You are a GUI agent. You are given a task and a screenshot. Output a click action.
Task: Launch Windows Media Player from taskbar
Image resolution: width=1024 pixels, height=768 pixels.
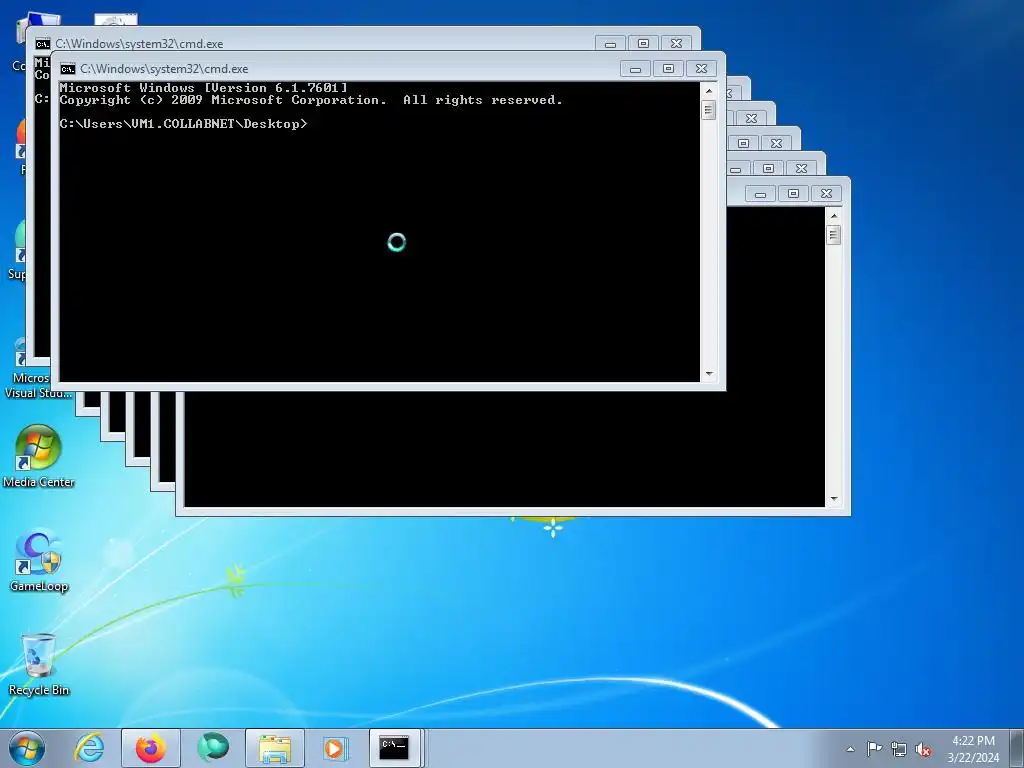pos(334,748)
